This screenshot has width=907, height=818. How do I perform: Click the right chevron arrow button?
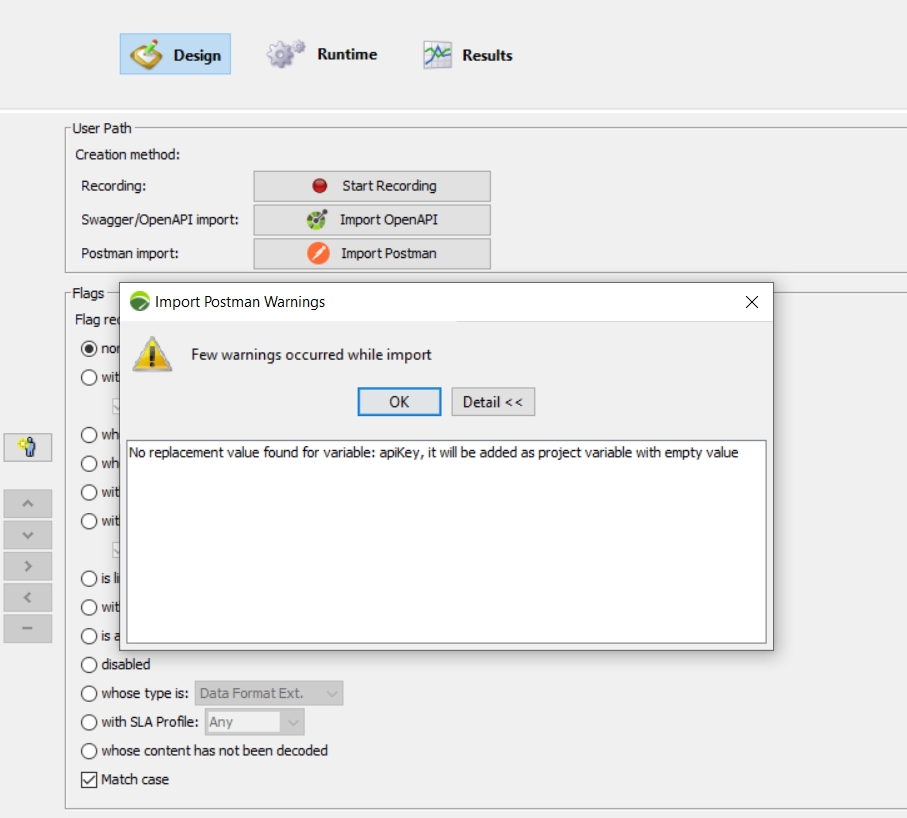28,566
